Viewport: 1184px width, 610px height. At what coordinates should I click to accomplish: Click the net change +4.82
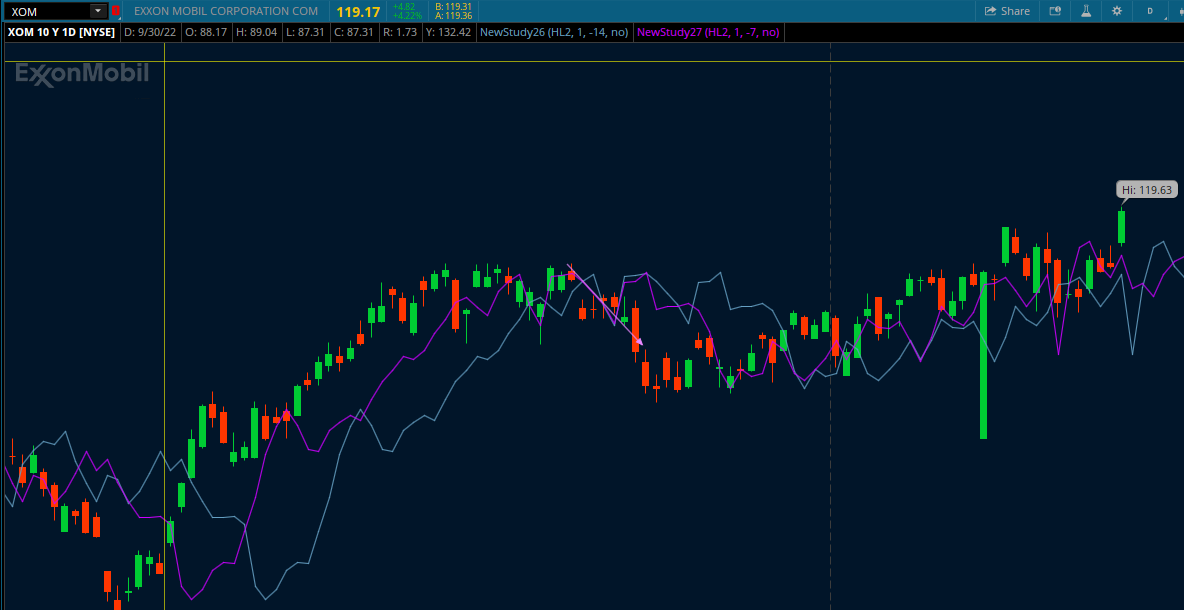[x=404, y=7]
